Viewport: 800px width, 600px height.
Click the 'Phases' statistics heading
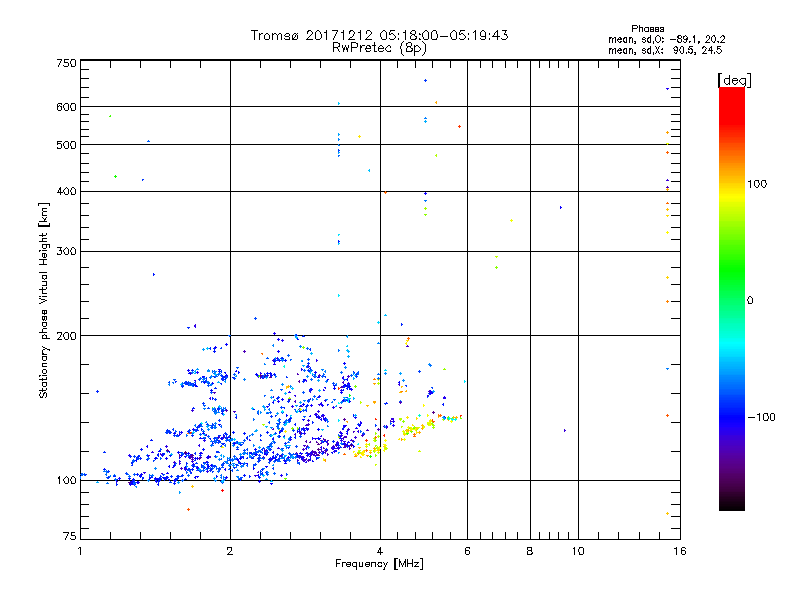click(647, 29)
